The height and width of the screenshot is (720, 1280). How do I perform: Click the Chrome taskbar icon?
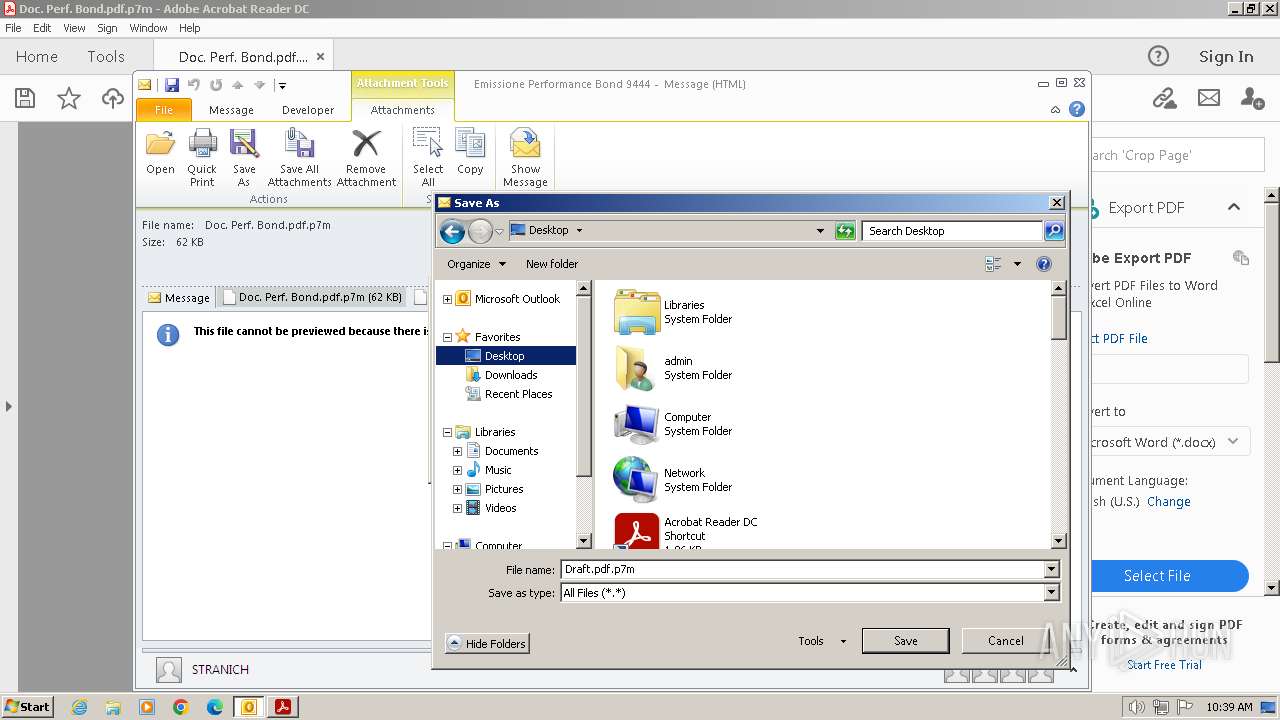[181, 707]
